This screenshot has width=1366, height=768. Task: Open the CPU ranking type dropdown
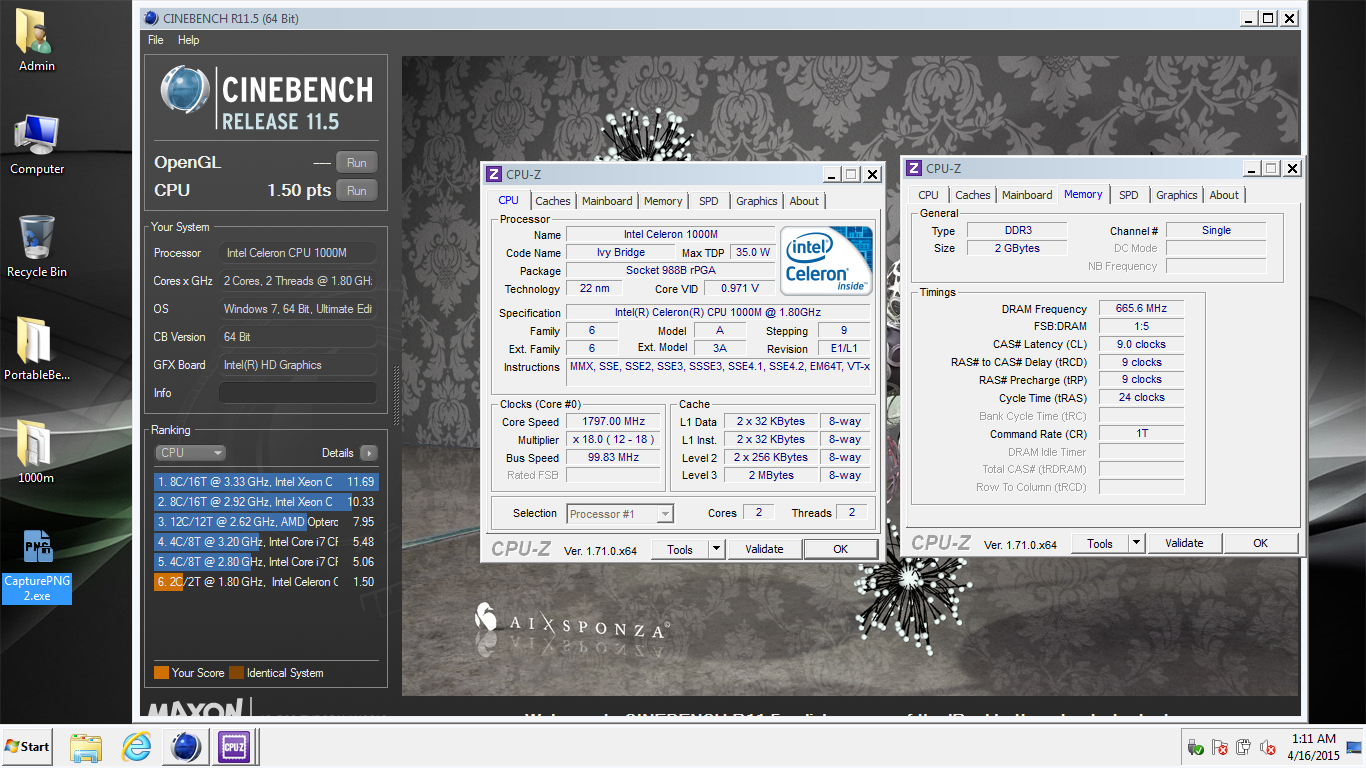191,453
